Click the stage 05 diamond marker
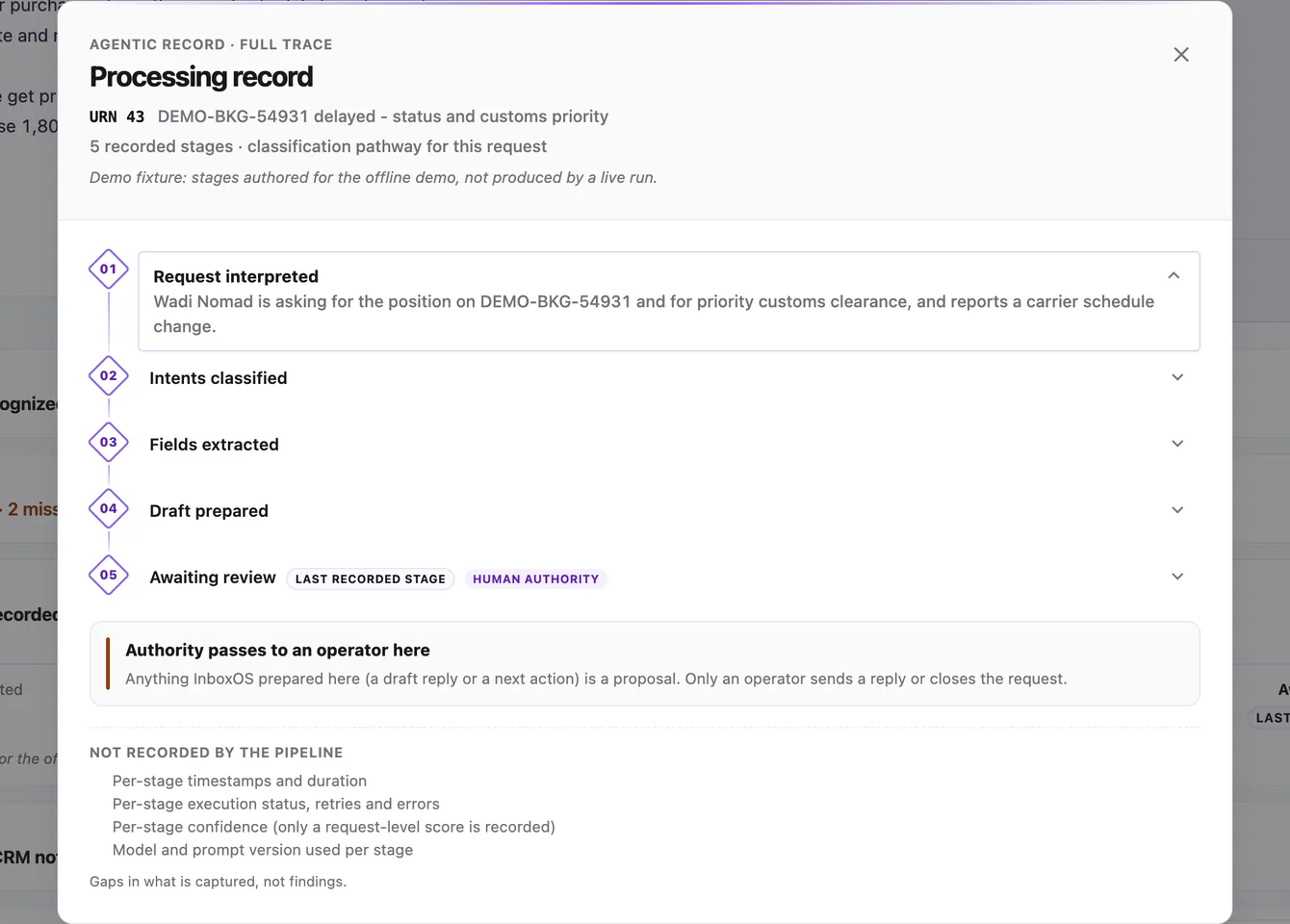The height and width of the screenshot is (924, 1290). click(109, 576)
